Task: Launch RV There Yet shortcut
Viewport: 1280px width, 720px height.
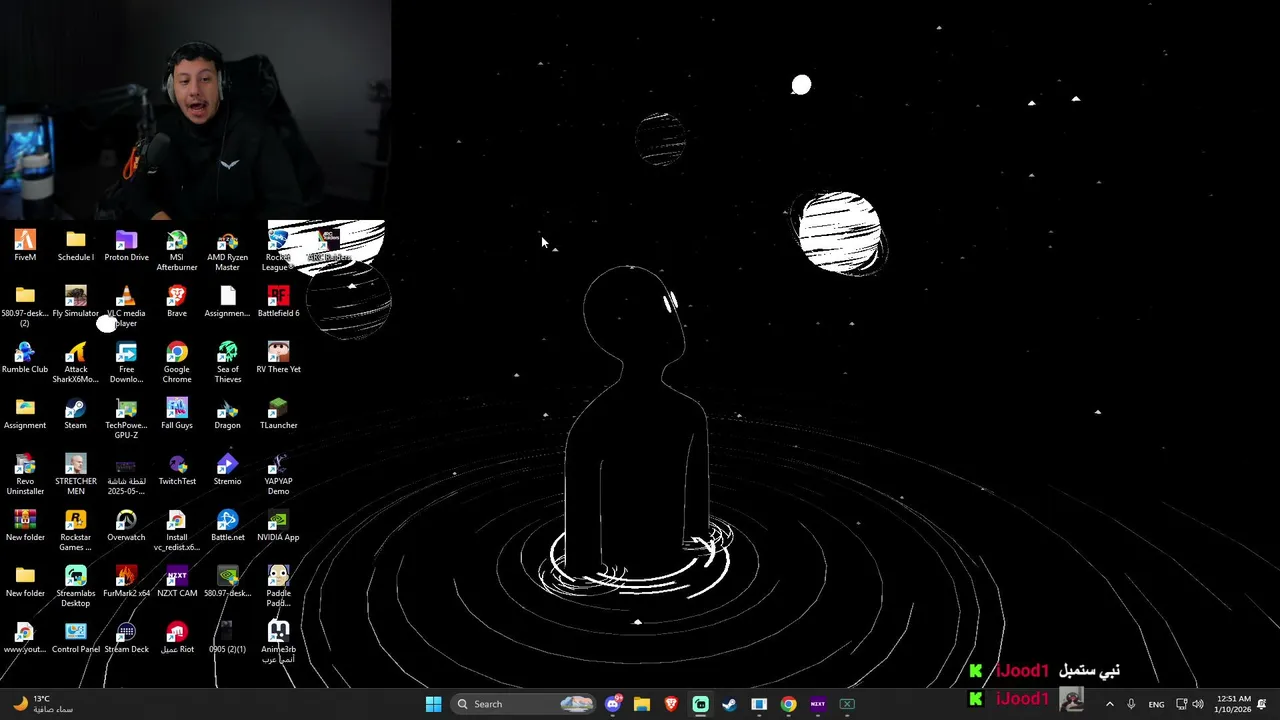Action: (278, 357)
